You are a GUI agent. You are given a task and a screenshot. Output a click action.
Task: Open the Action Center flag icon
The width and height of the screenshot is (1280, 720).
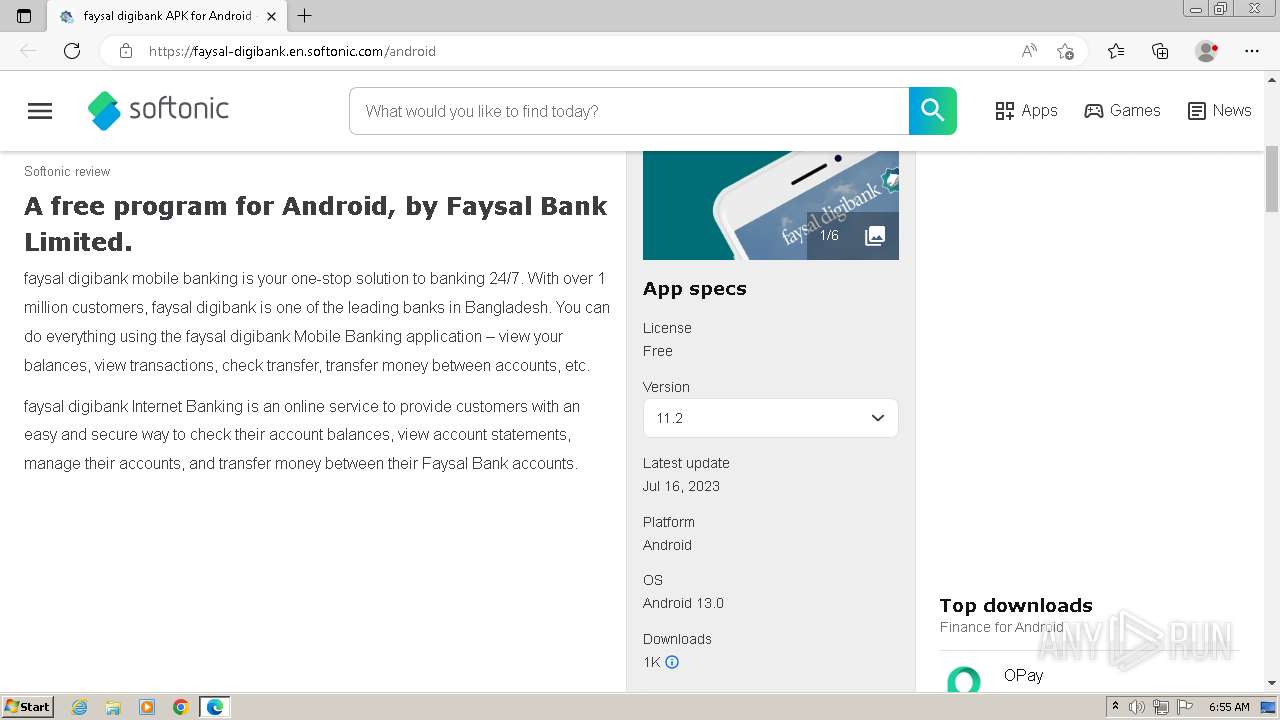pyautogui.click(x=1184, y=707)
